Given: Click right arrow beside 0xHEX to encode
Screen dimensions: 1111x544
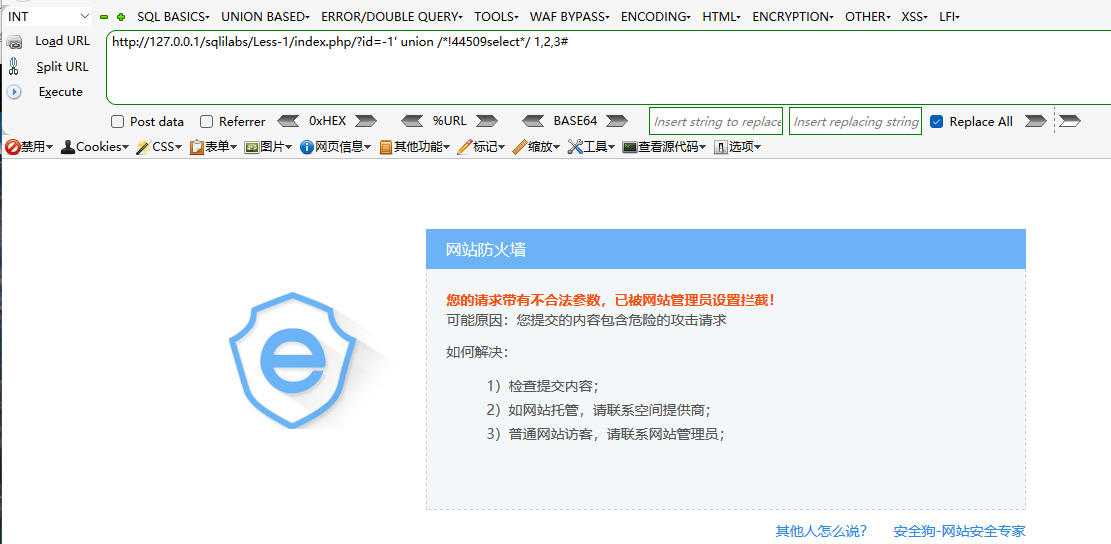Looking at the screenshot, I should pos(365,121).
